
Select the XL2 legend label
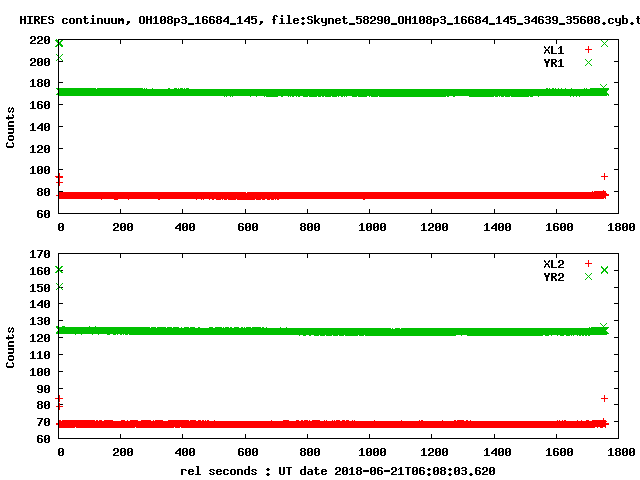coord(553,264)
